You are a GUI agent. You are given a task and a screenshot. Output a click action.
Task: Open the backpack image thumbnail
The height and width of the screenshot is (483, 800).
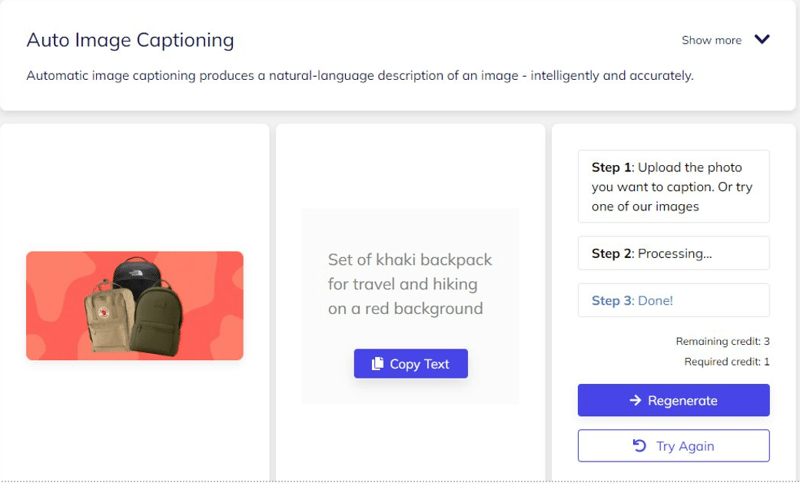click(135, 306)
